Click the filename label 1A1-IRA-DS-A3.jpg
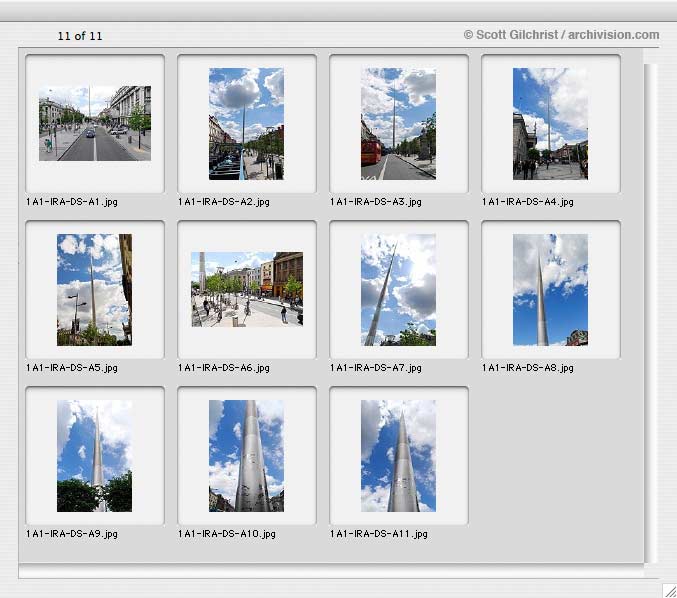The height and width of the screenshot is (598, 677). [x=376, y=202]
